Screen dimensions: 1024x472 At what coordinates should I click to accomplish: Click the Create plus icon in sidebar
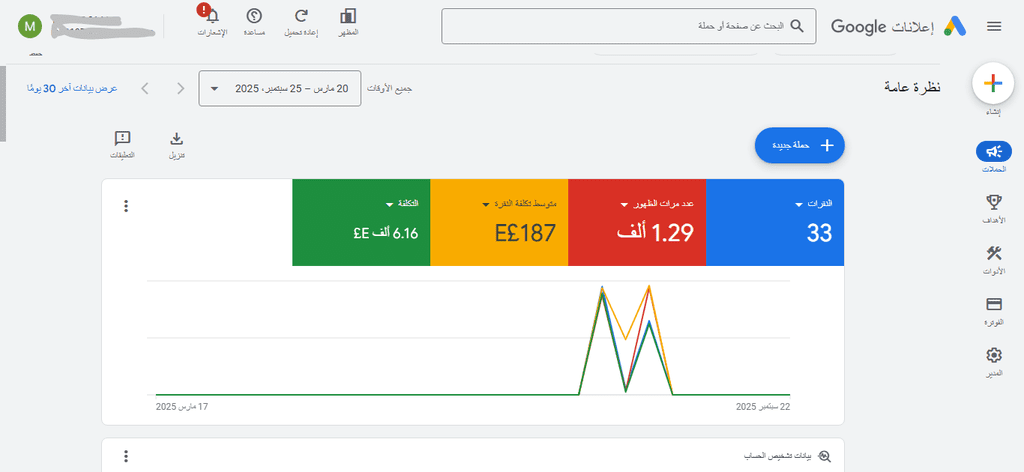coord(992,84)
